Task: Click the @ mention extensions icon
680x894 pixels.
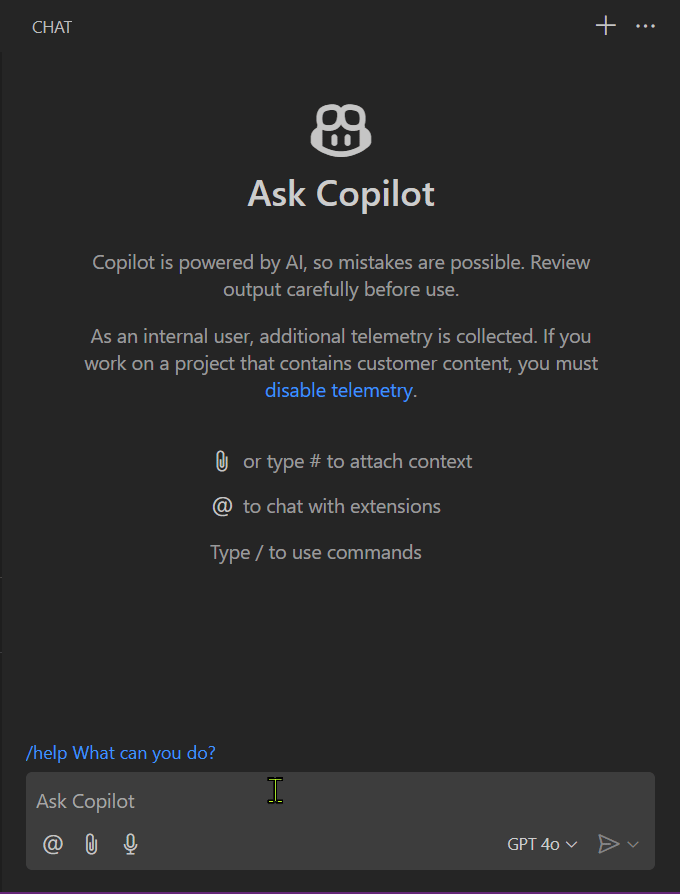Action: coord(52,844)
